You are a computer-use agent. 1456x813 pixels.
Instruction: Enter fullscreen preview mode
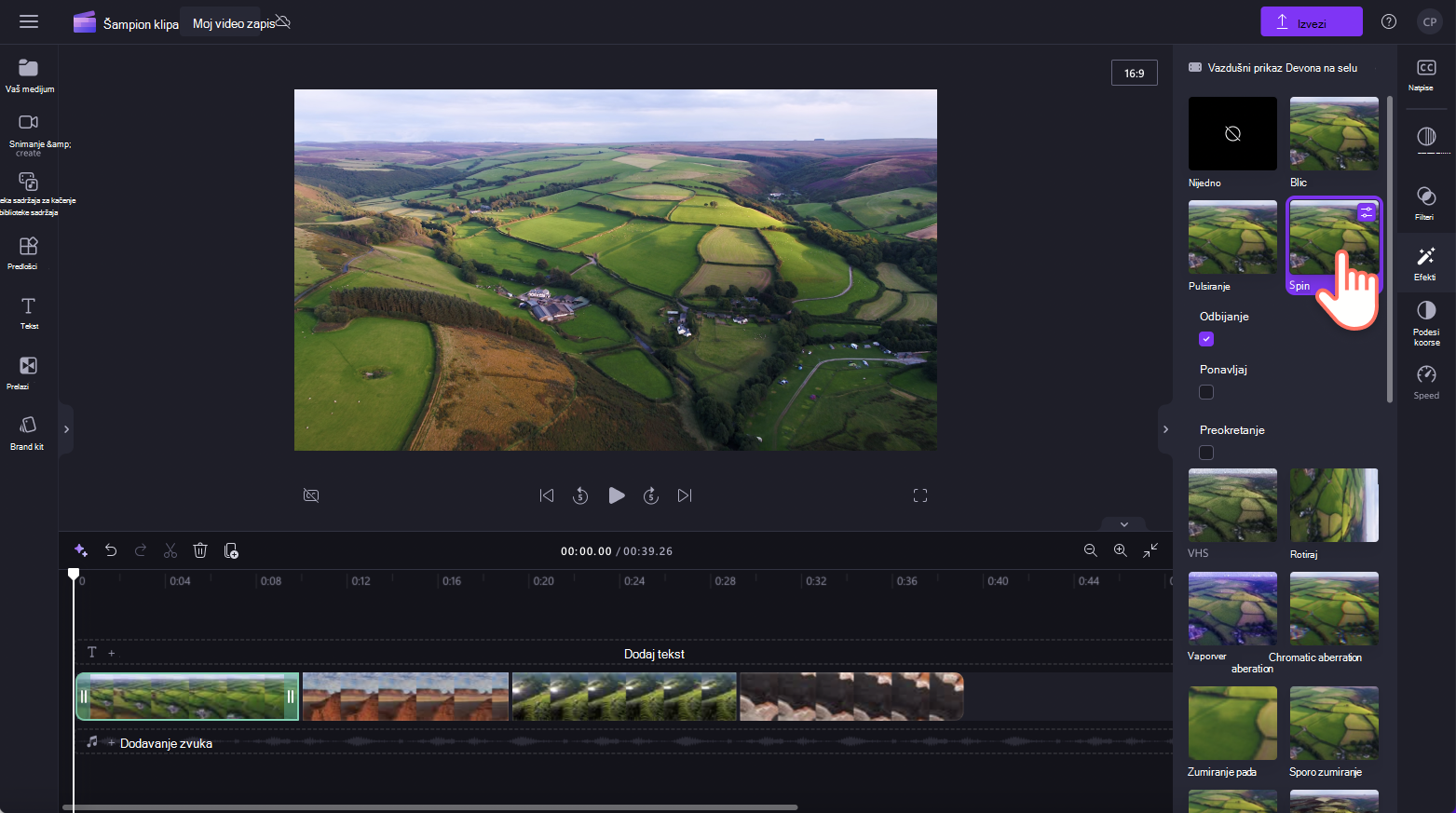[920, 495]
